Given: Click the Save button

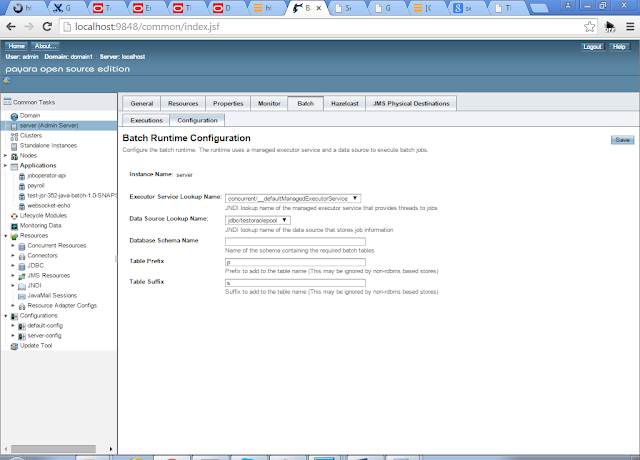Looking at the screenshot, I should coord(622,140).
